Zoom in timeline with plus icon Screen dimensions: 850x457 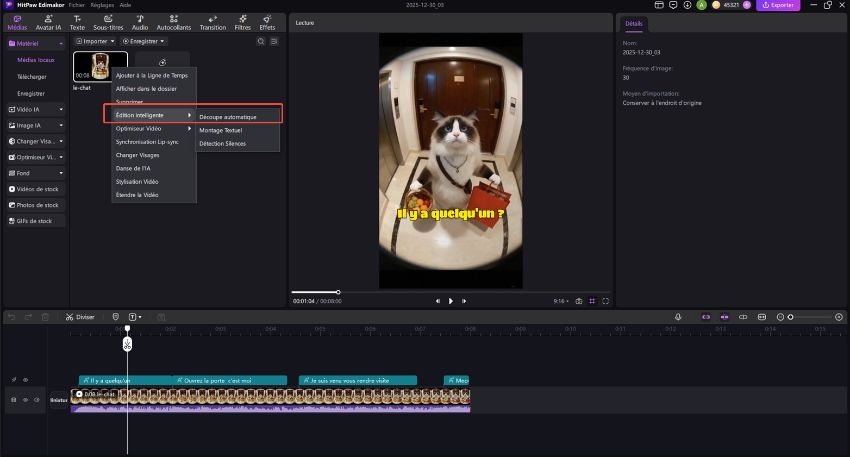coord(839,317)
